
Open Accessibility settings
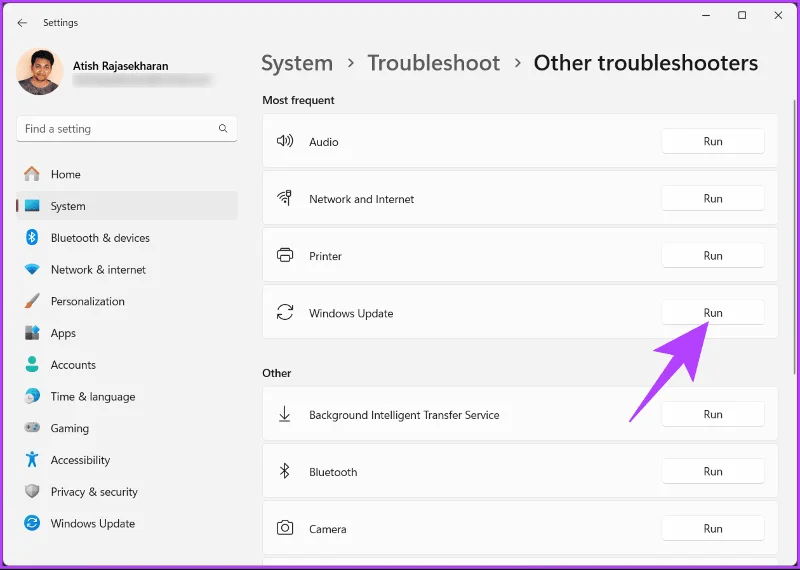[127, 459]
